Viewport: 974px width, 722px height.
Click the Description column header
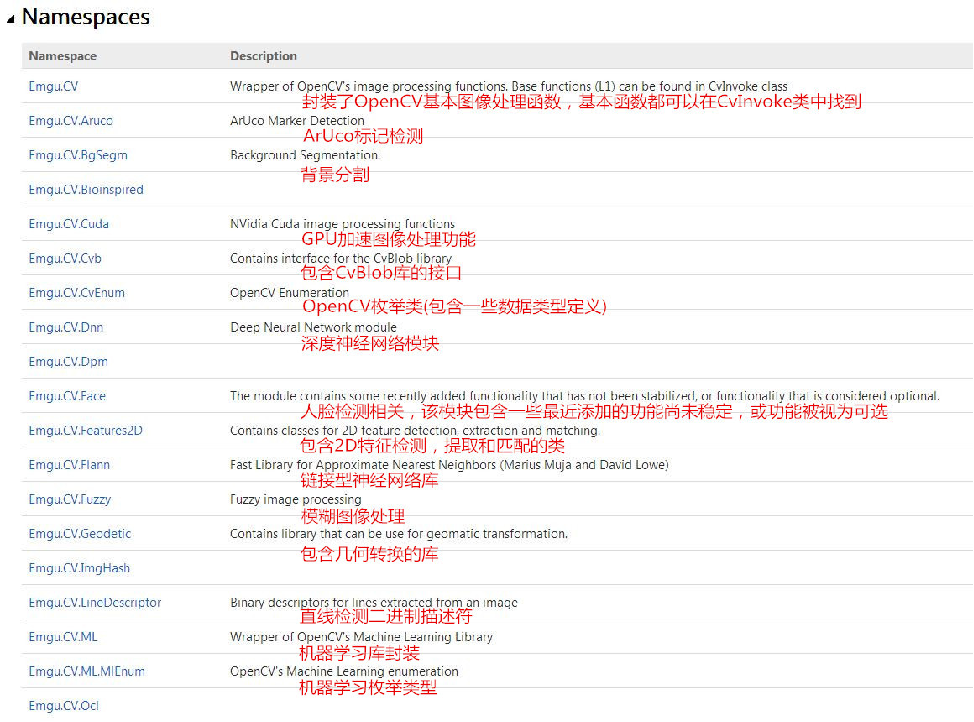(x=263, y=56)
